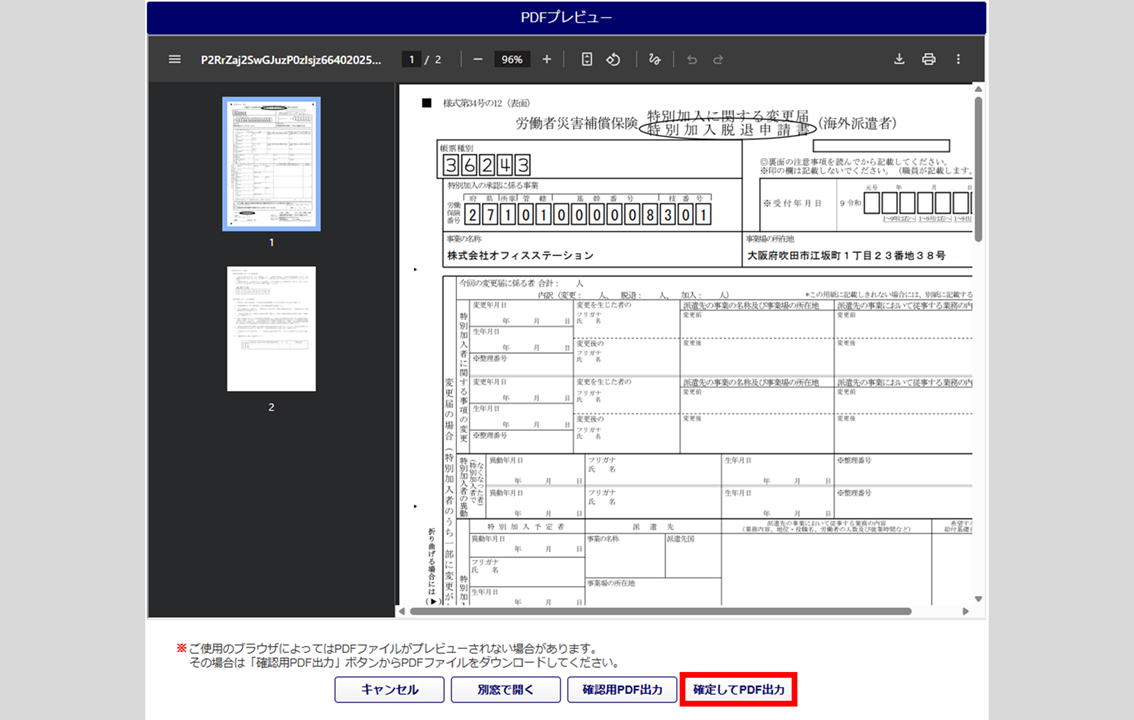Click the fit to page icon
This screenshot has height=720, width=1134.
(x=587, y=60)
